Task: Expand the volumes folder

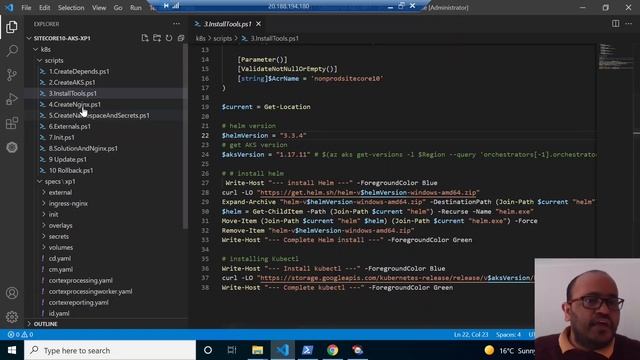Action: pyautogui.click(x=60, y=247)
